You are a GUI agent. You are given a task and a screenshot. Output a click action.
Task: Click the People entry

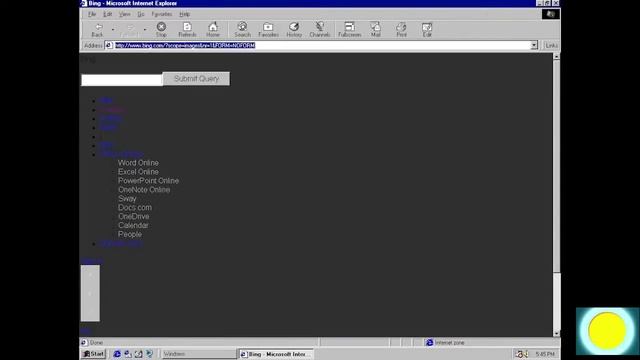(x=130, y=234)
